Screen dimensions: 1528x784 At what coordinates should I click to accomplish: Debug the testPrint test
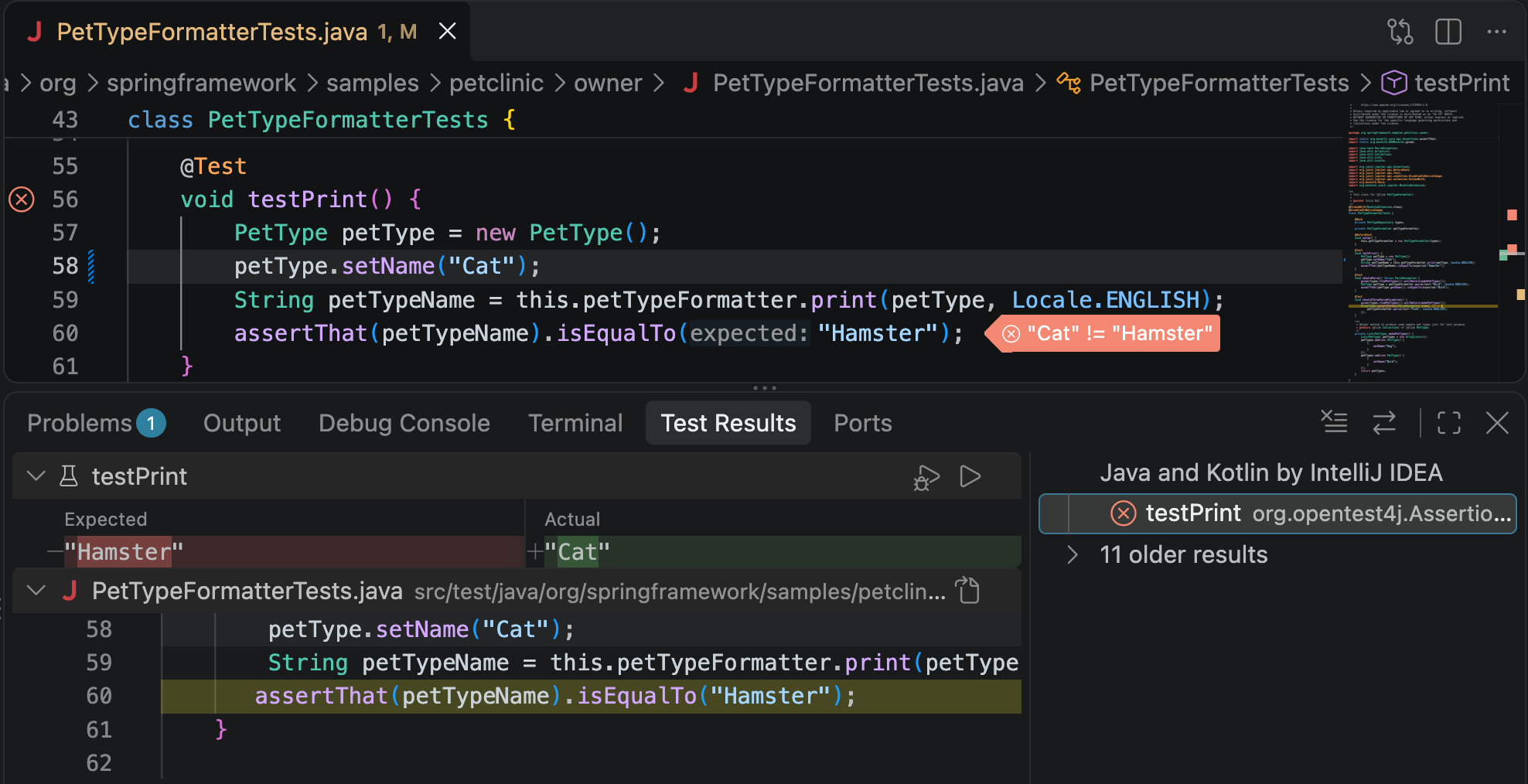coord(926,477)
